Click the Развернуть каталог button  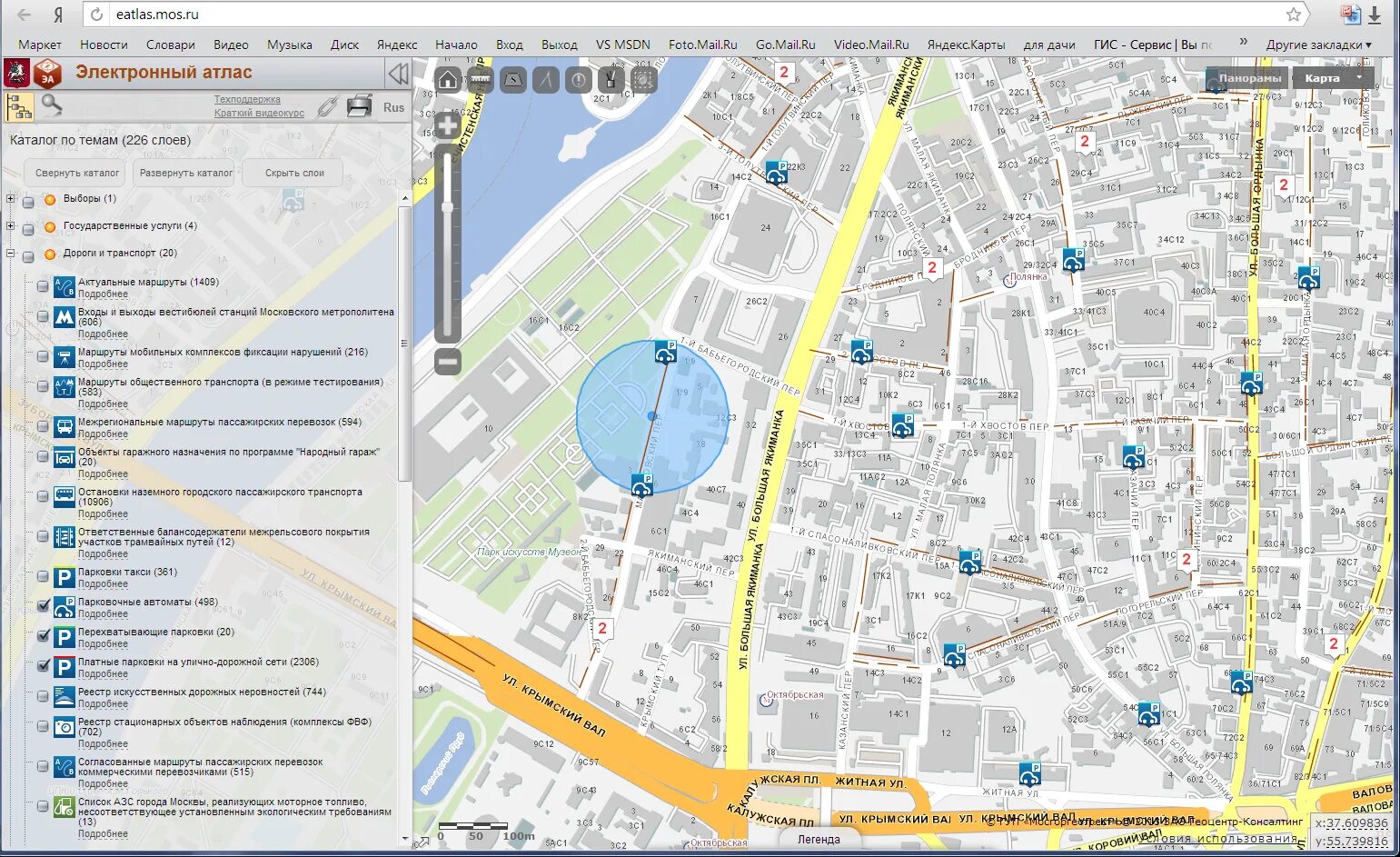[185, 173]
